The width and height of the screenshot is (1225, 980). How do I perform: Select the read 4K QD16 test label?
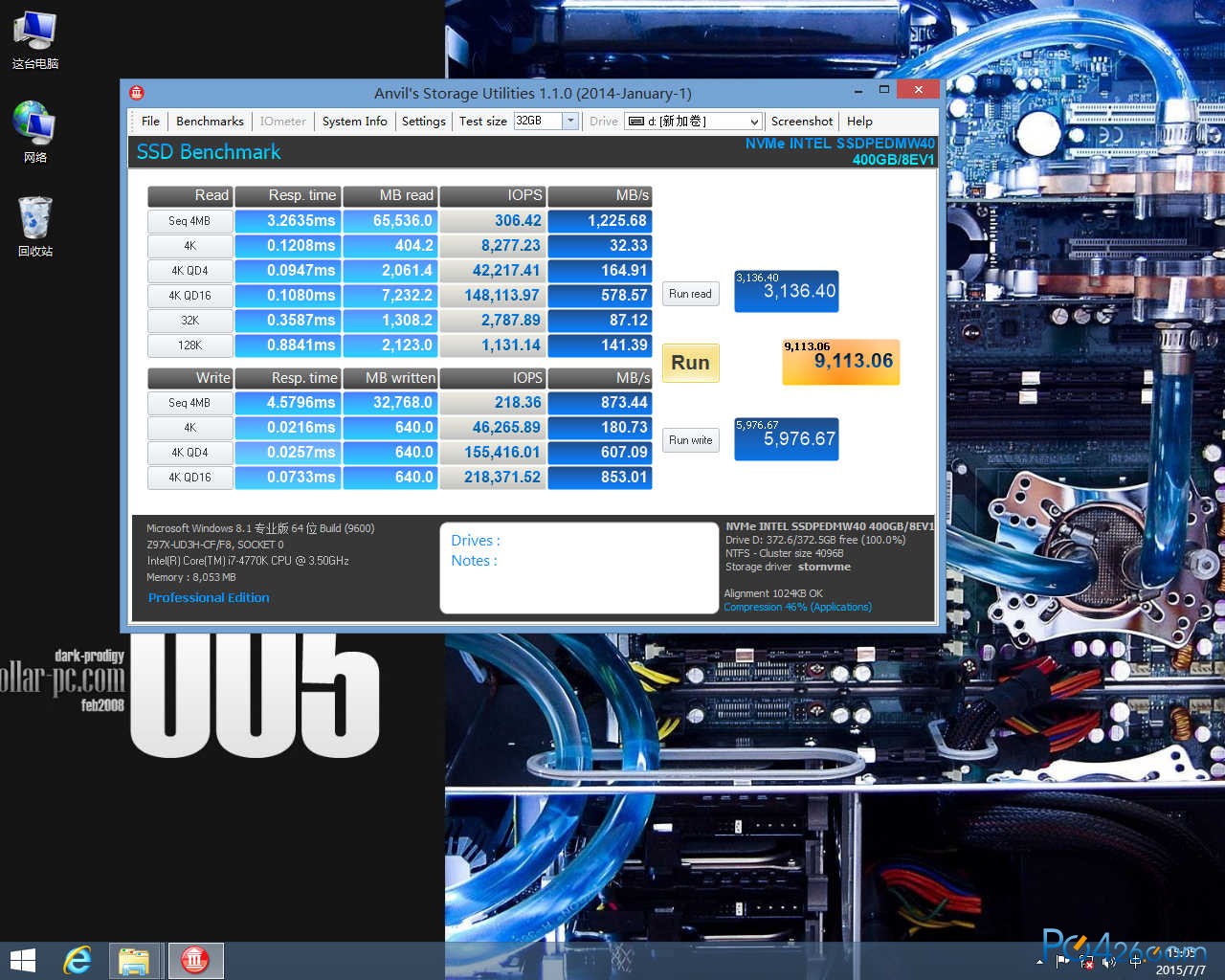point(189,296)
